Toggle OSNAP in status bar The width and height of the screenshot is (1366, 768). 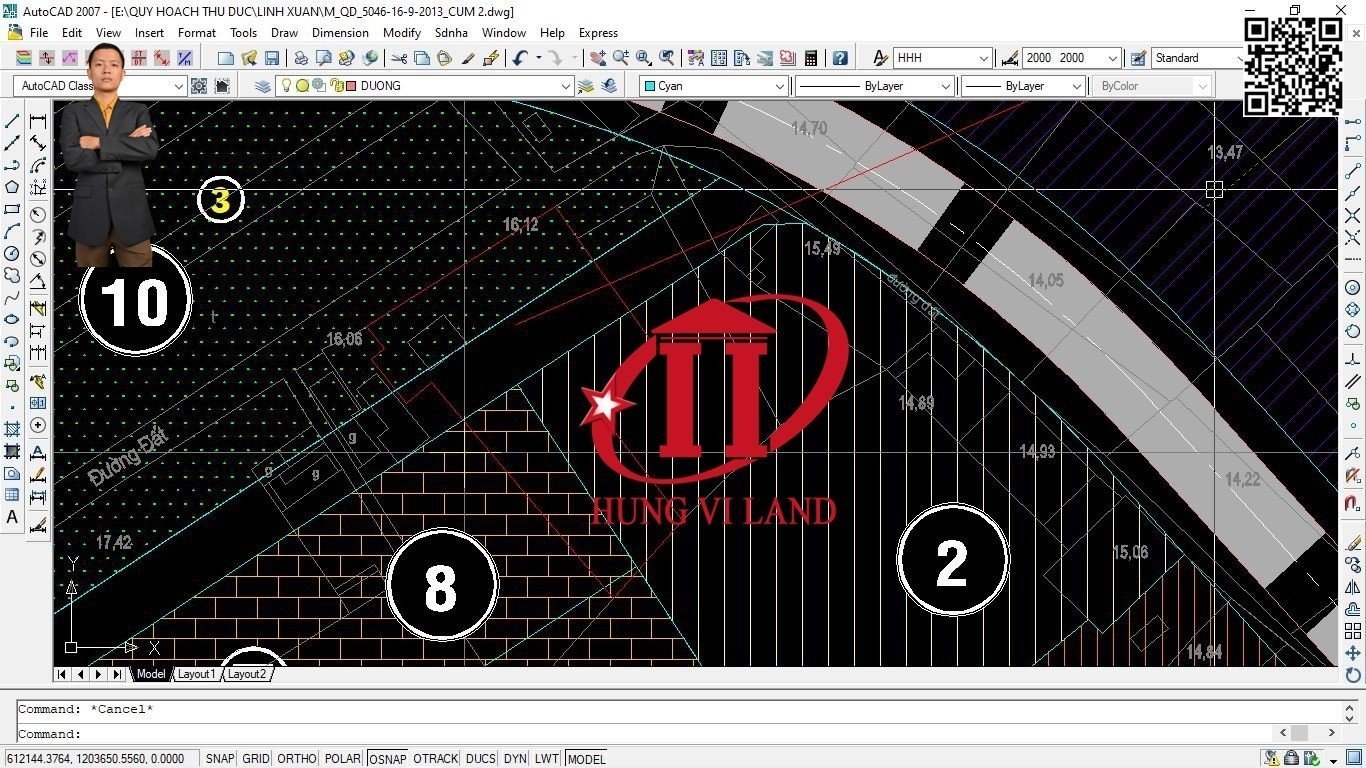pyautogui.click(x=388, y=759)
